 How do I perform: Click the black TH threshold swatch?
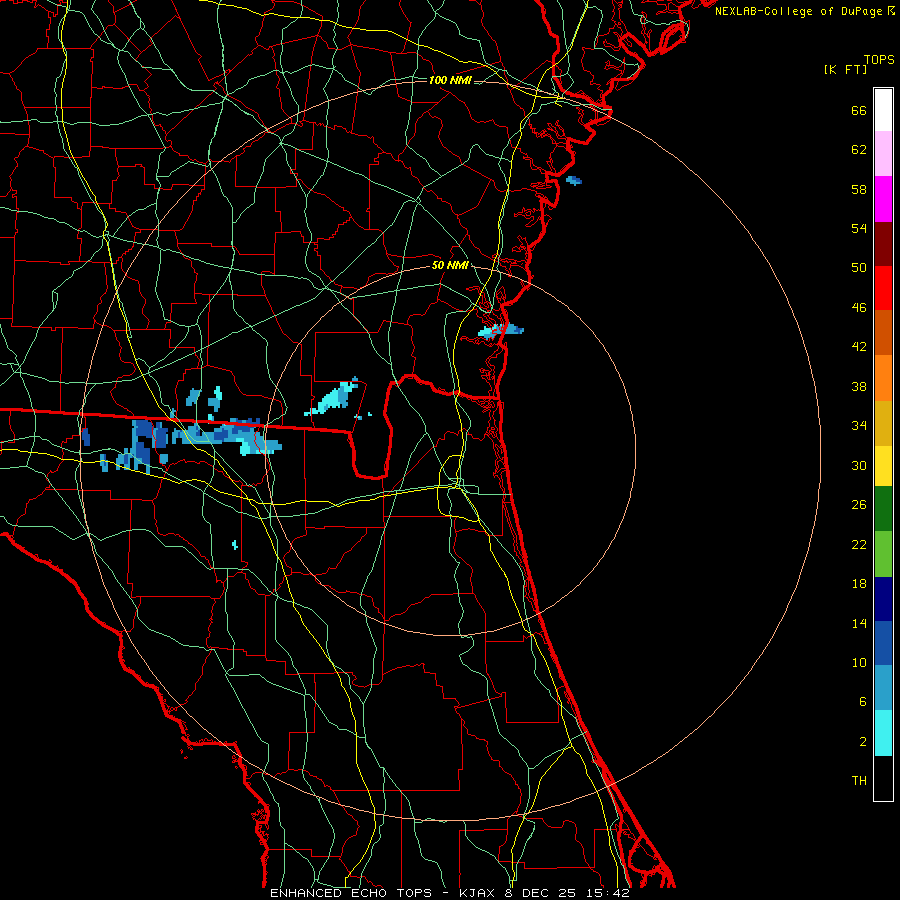883,778
